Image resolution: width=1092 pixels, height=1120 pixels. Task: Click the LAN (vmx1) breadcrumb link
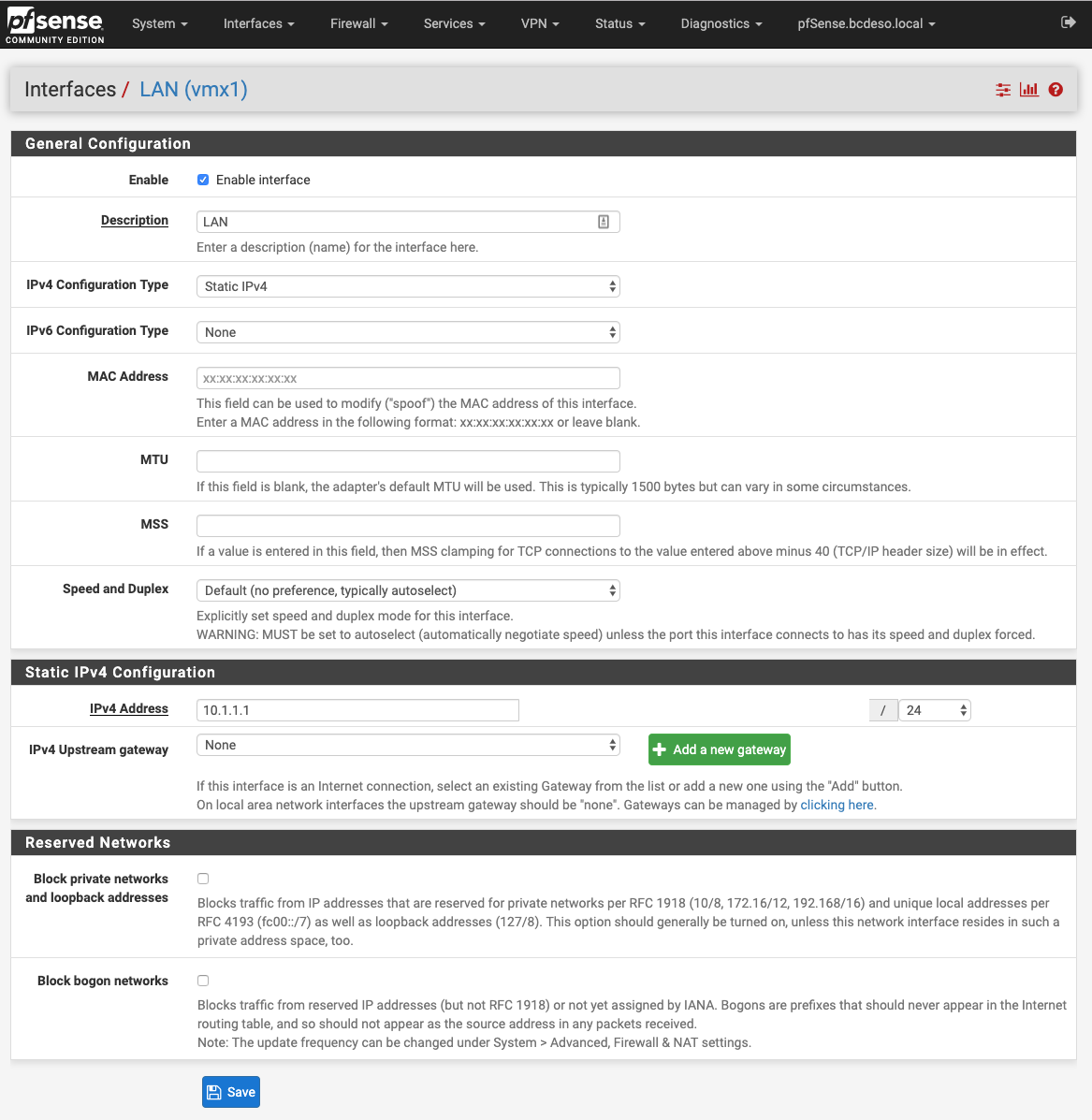click(194, 89)
